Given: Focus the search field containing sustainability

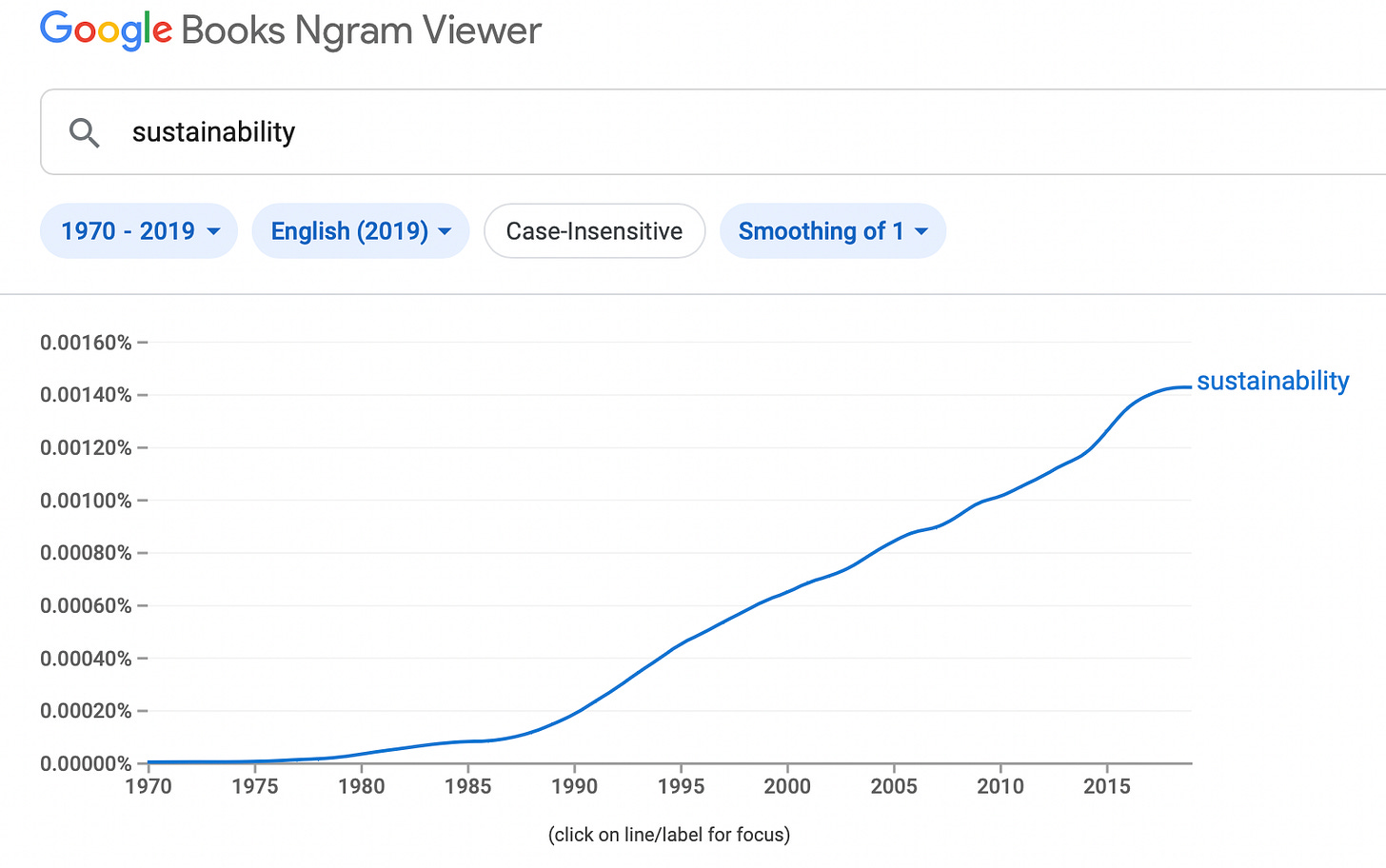Looking at the screenshot, I should (713, 132).
